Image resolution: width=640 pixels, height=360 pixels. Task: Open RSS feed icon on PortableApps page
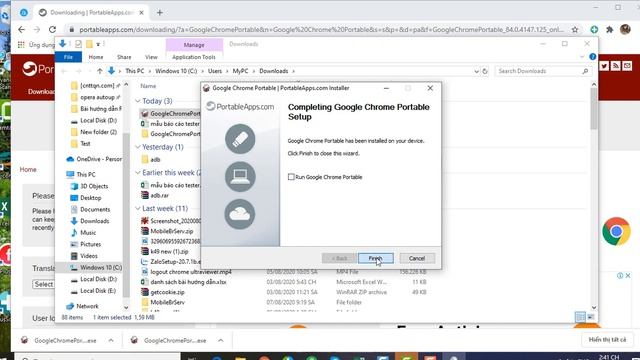click(x=616, y=66)
